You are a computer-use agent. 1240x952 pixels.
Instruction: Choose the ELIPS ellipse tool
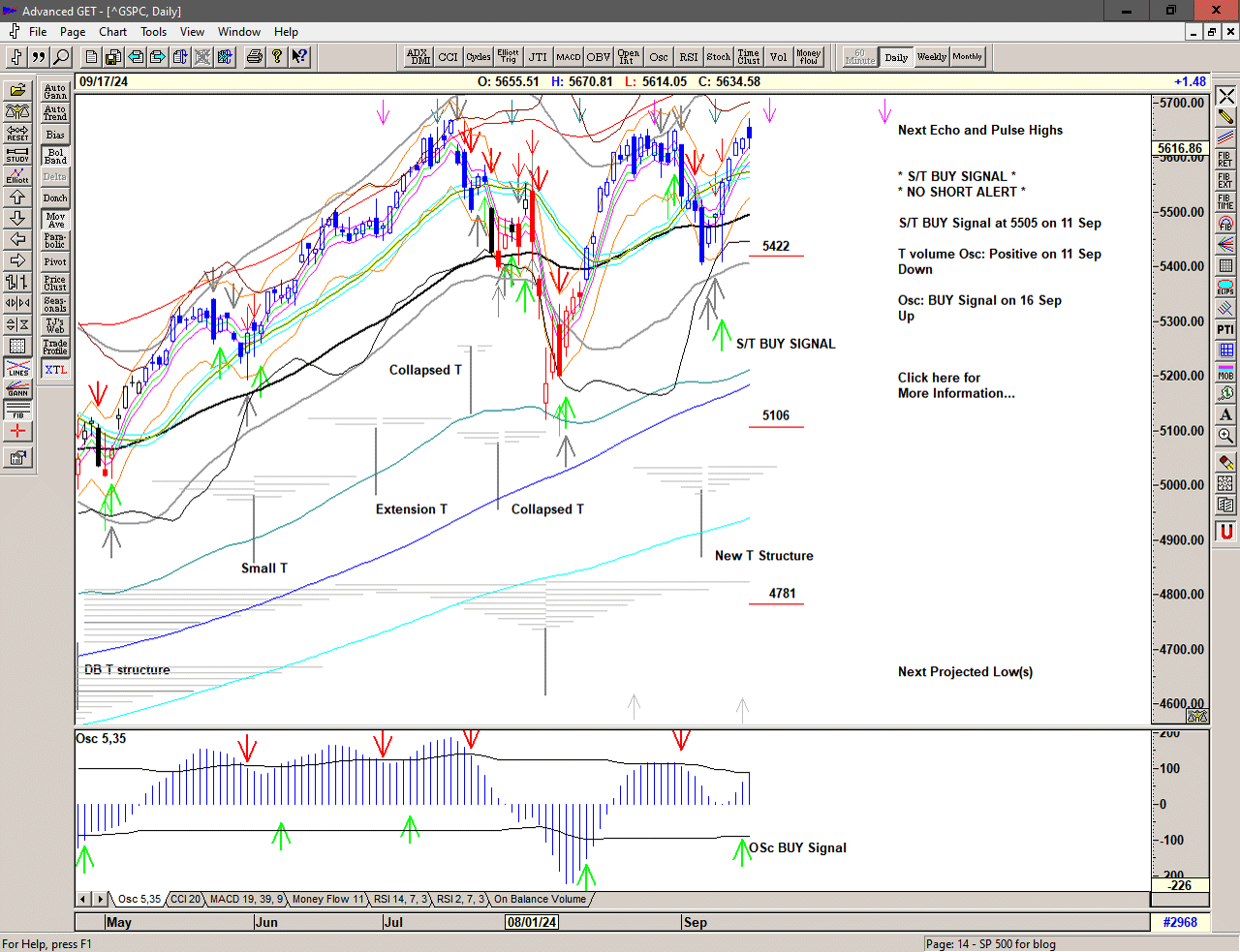1225,288
